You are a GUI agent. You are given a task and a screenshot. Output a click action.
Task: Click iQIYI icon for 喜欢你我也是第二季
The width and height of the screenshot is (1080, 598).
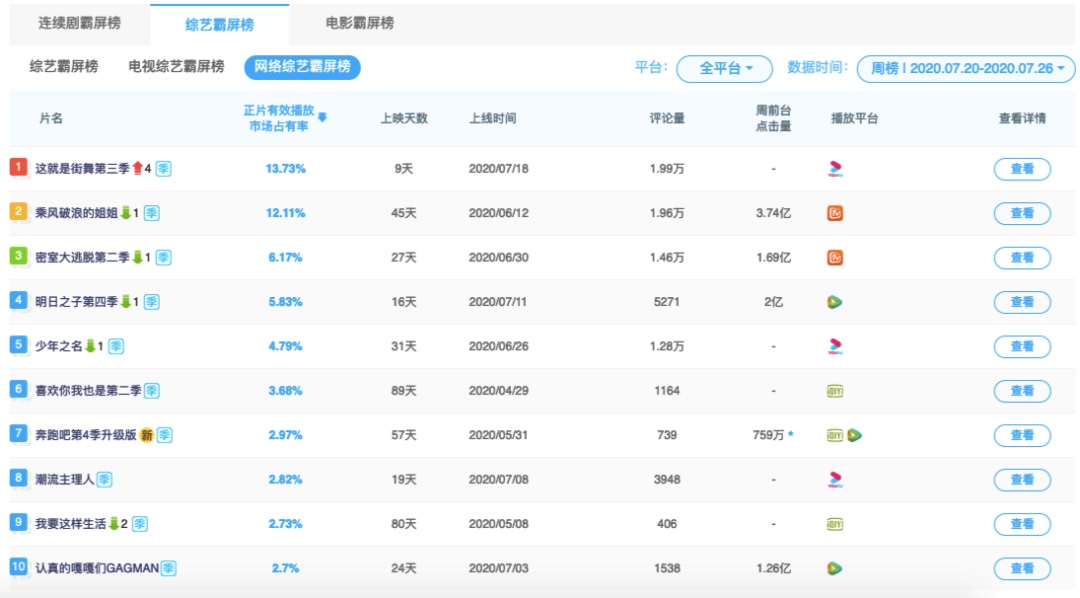click(x=835, y=391)
